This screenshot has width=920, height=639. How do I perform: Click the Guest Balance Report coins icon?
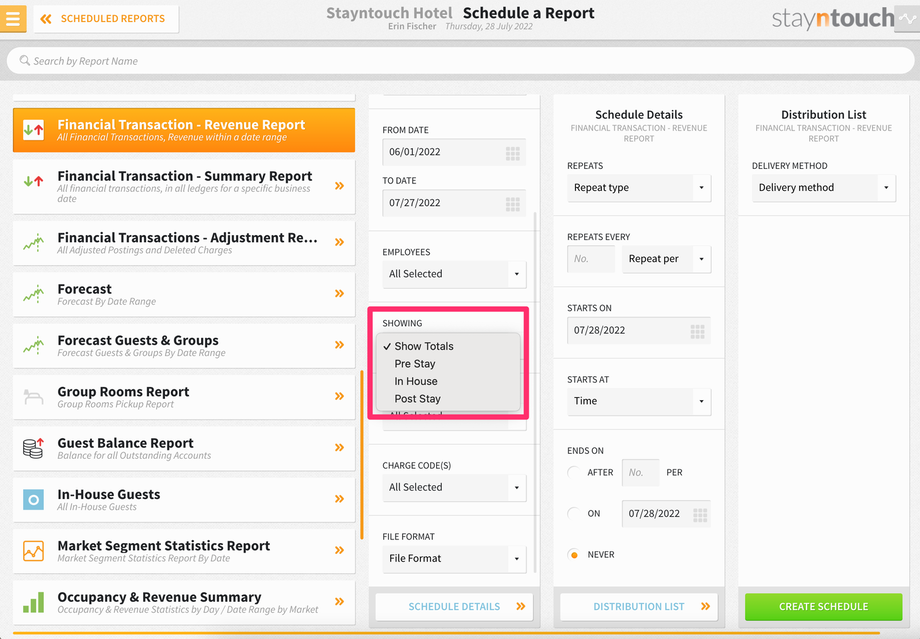click(x=33, y=448)
